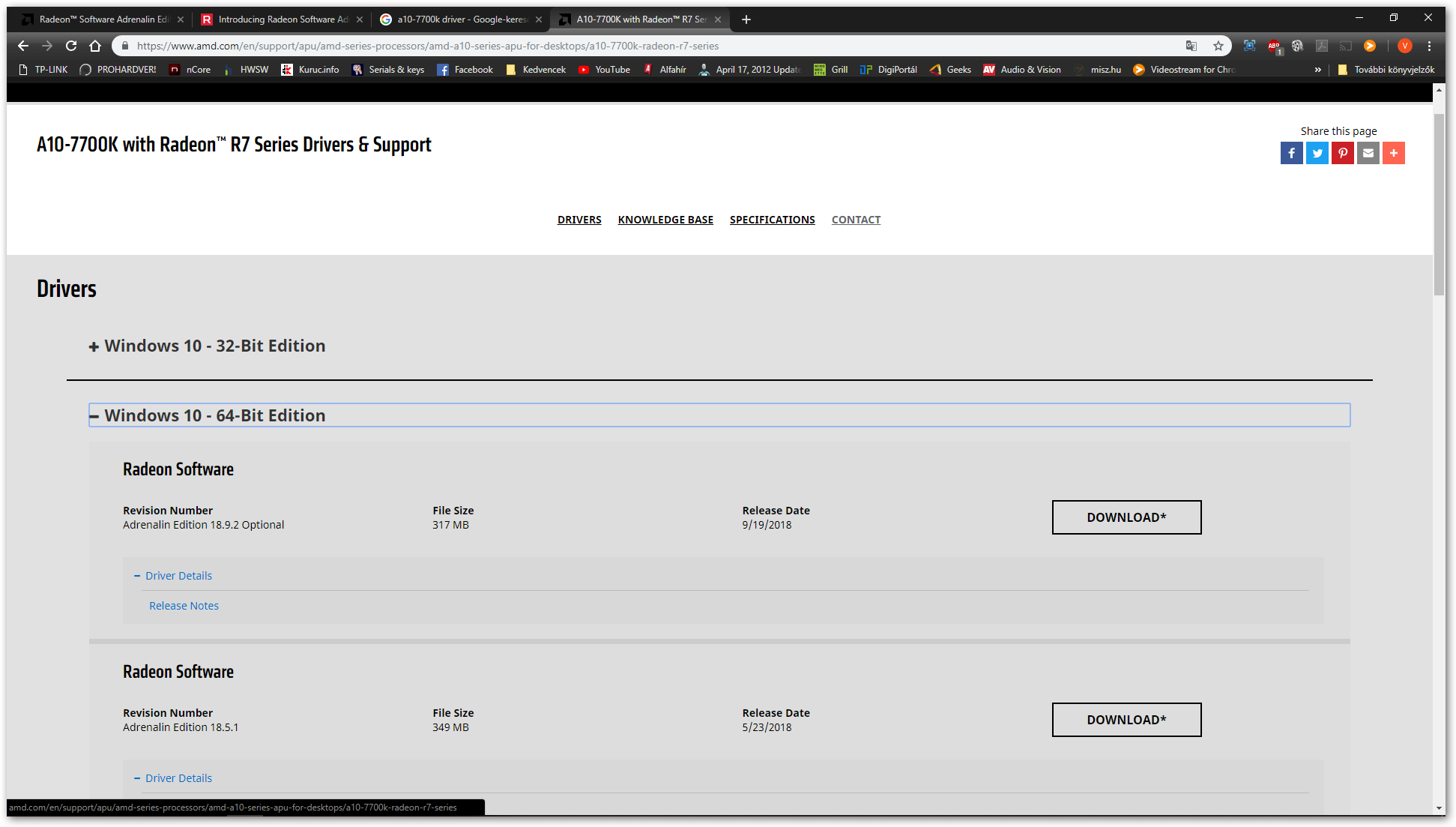Share page via Pinterest icon
The height and width of the screenshot is (827, 1456).
(1342, 153)
